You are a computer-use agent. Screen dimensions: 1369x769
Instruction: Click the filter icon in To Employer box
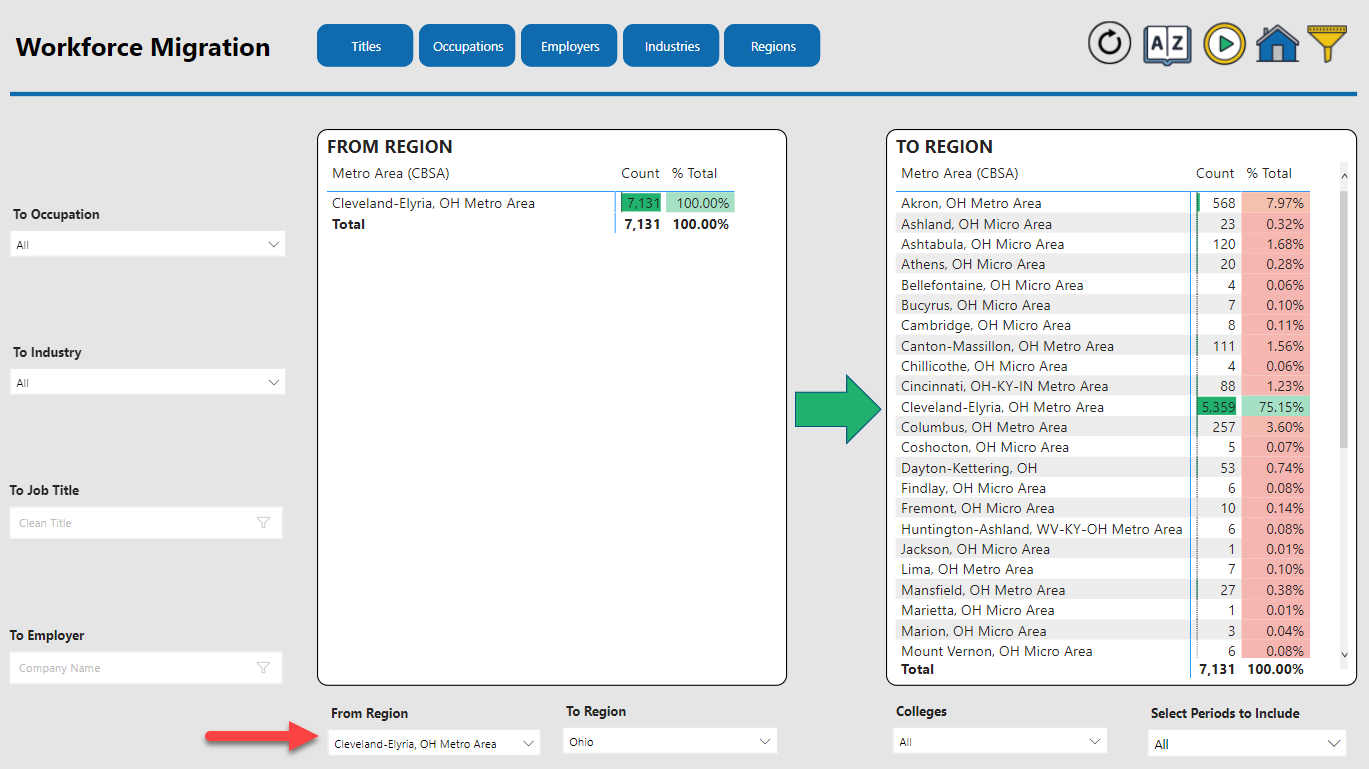263,667
